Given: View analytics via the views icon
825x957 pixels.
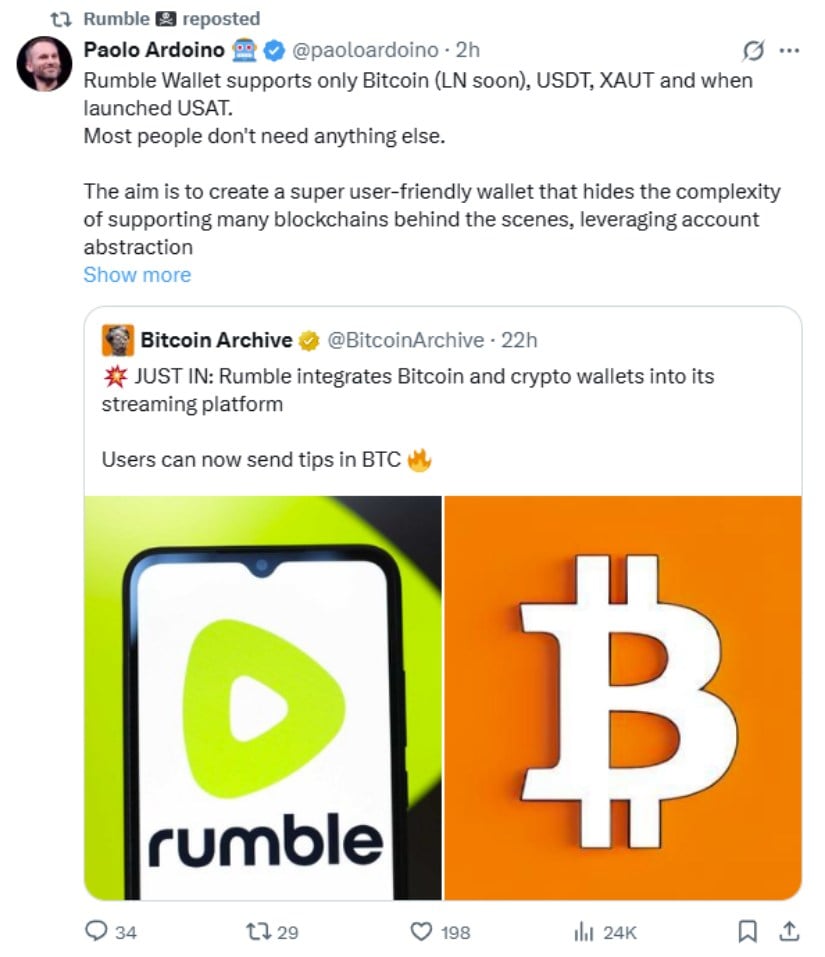Looking at the screenshot, I should [x=583, y=931].
